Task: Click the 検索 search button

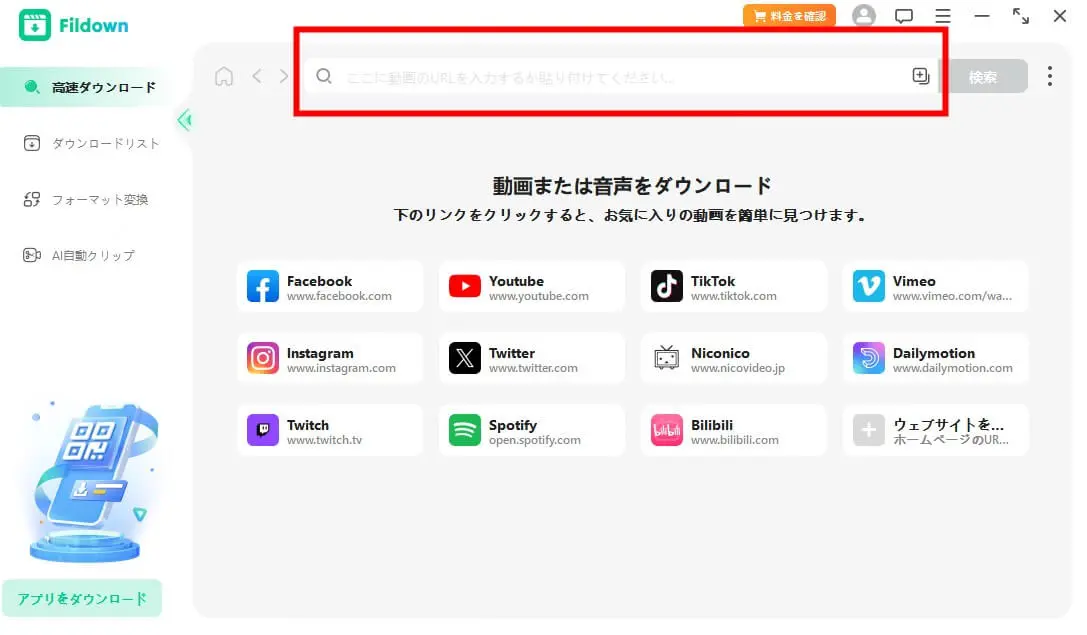Action: (983, 76)
